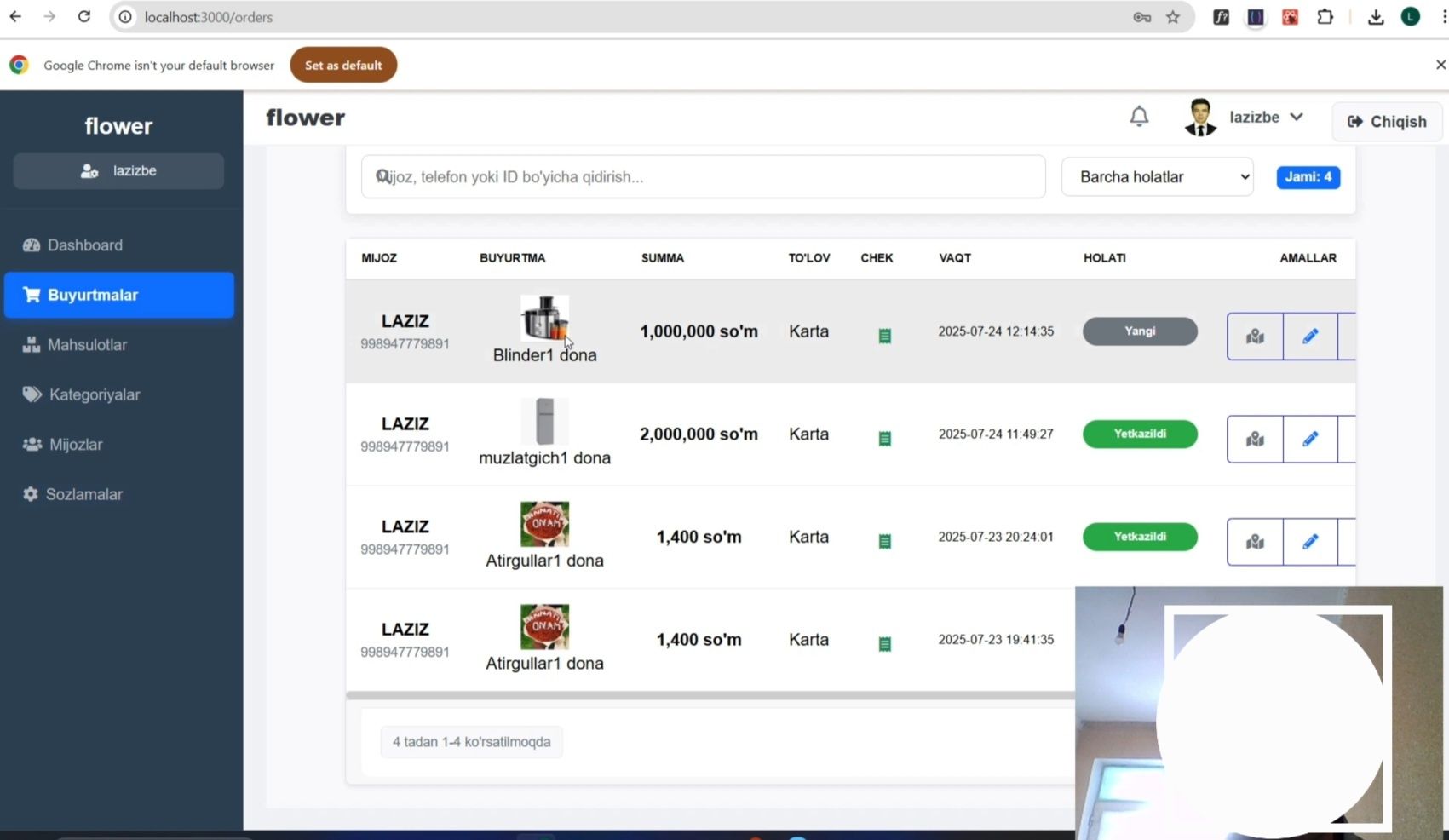The image size is (1449, 840).
Task: Expand the lazizbe user menu chevron
Action: tap(1297, 117)
